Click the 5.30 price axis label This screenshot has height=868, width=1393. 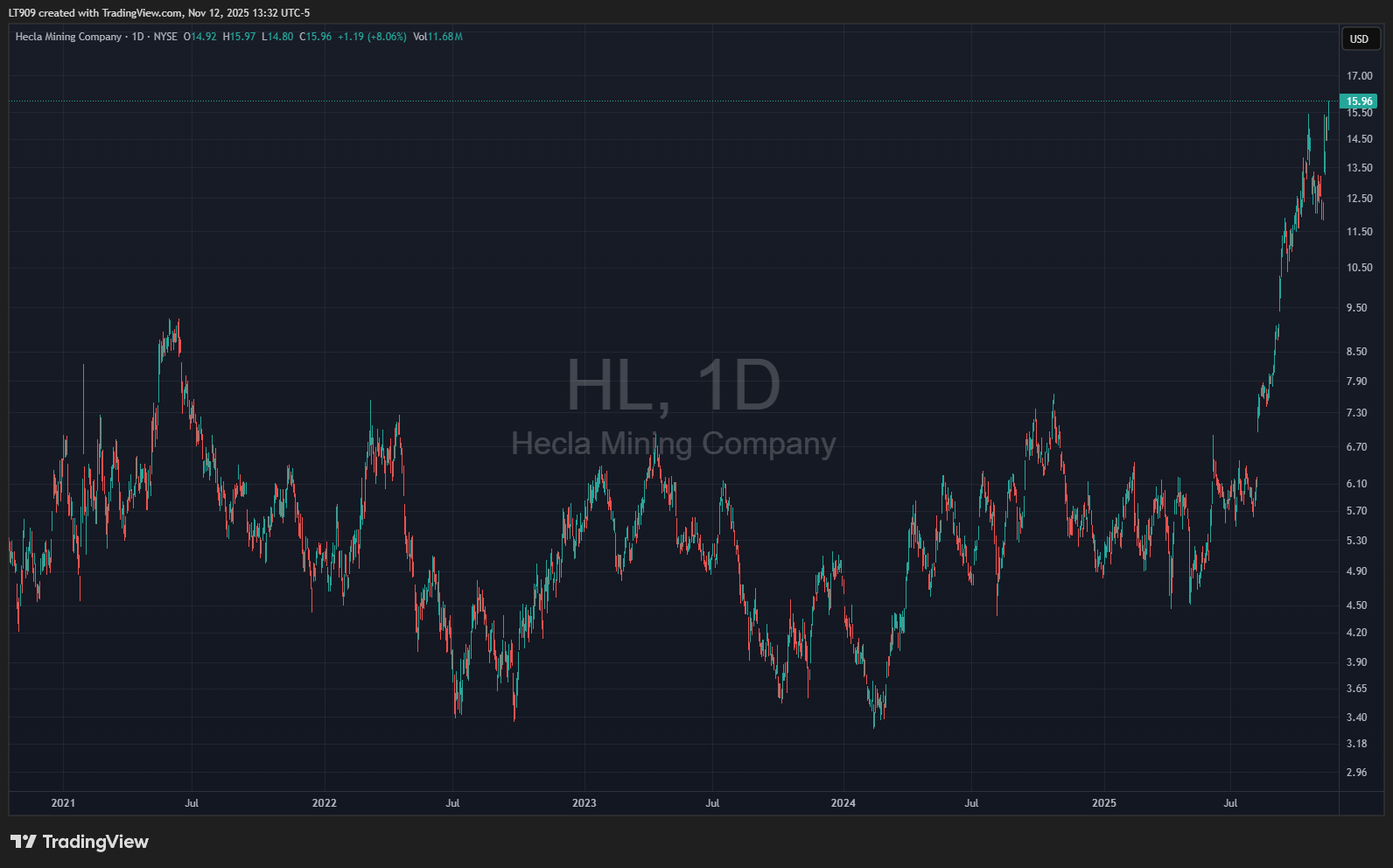coord(1356,541)
